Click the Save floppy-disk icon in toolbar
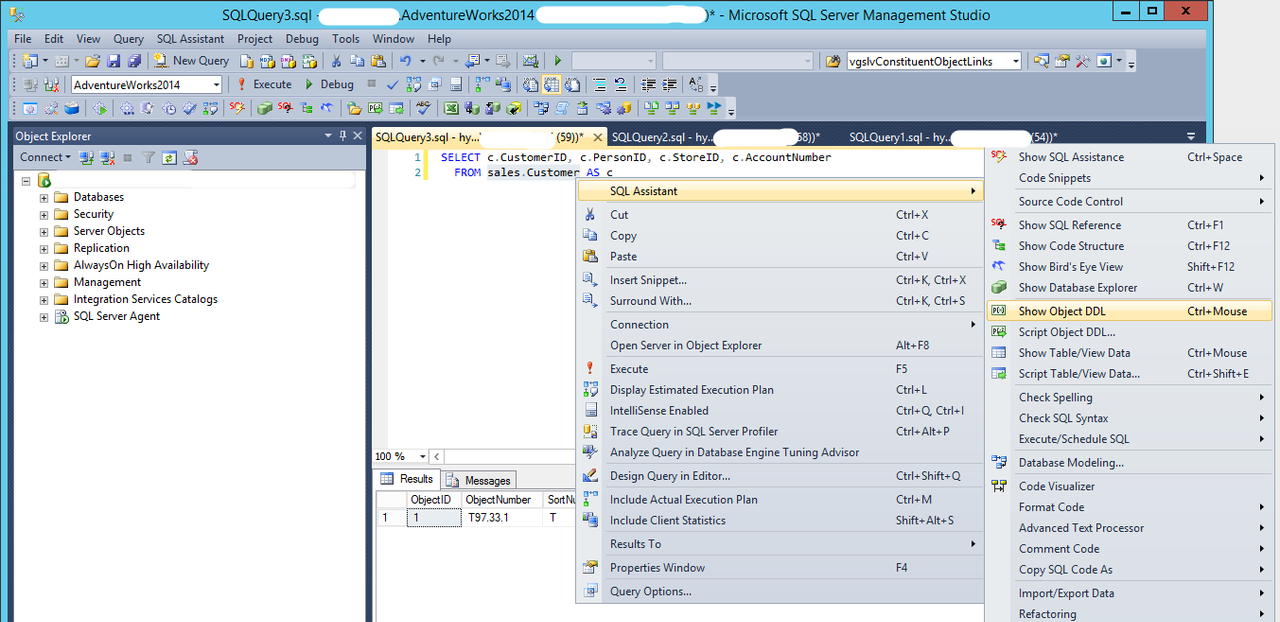The height and width of the screenshot is (622, 1280). 114,61
